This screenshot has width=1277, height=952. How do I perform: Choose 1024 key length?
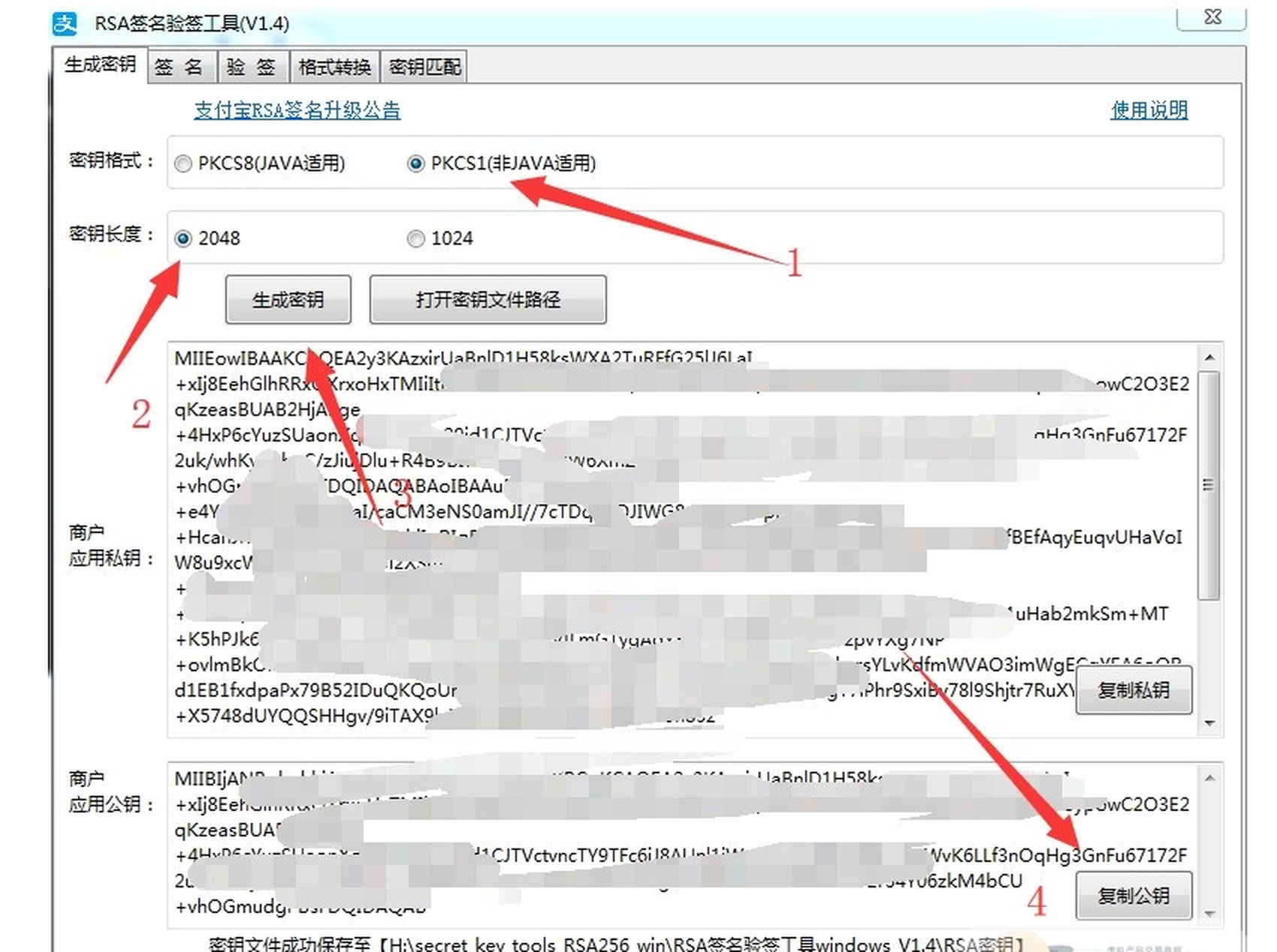tap(416, 239)
